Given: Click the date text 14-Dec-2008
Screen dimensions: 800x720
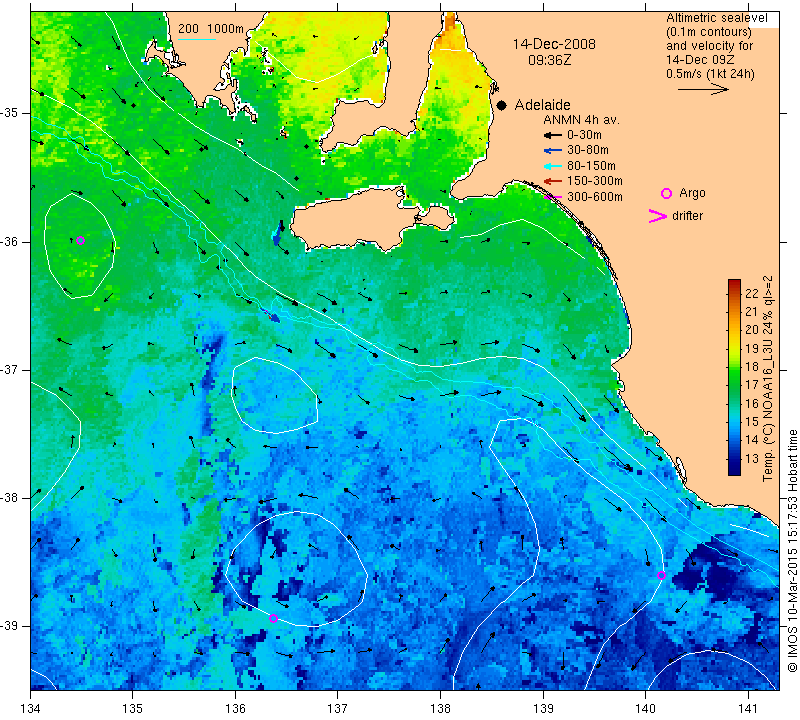Looking at the screenshot, I should 554,44.
